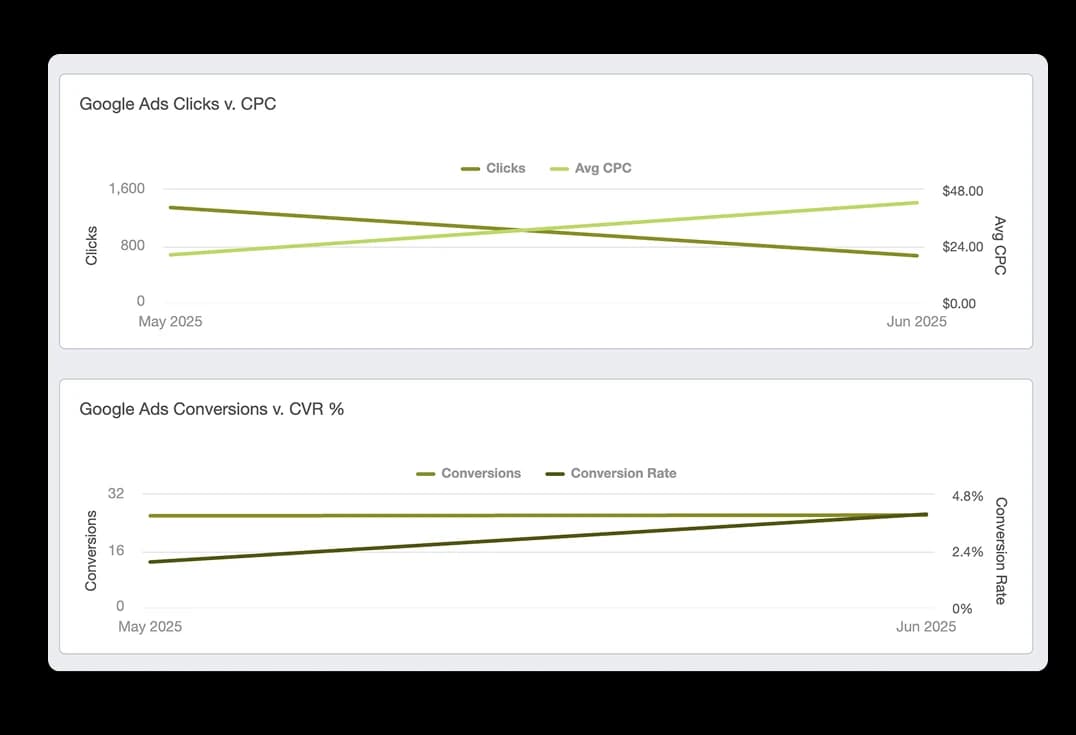1076x735 pixels.
Task: Select Jun 2025 on the Clicks chart axis
Action: click(x=916, y=322)
